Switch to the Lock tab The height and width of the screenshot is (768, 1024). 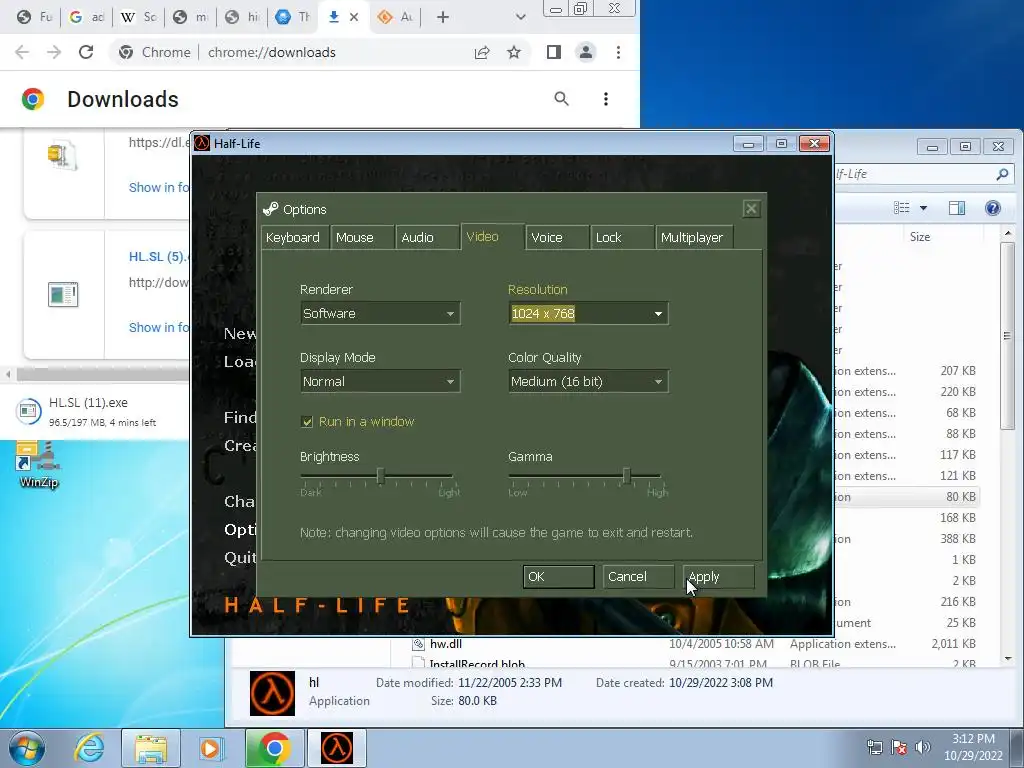click(621, 238)
